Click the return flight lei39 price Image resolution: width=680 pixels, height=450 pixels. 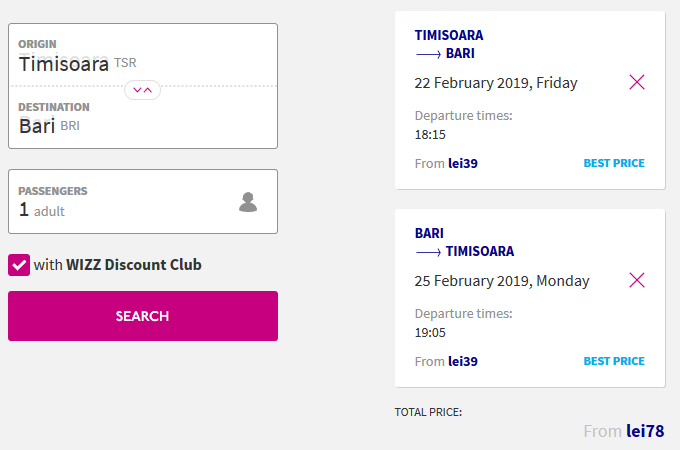click(463, 362)
